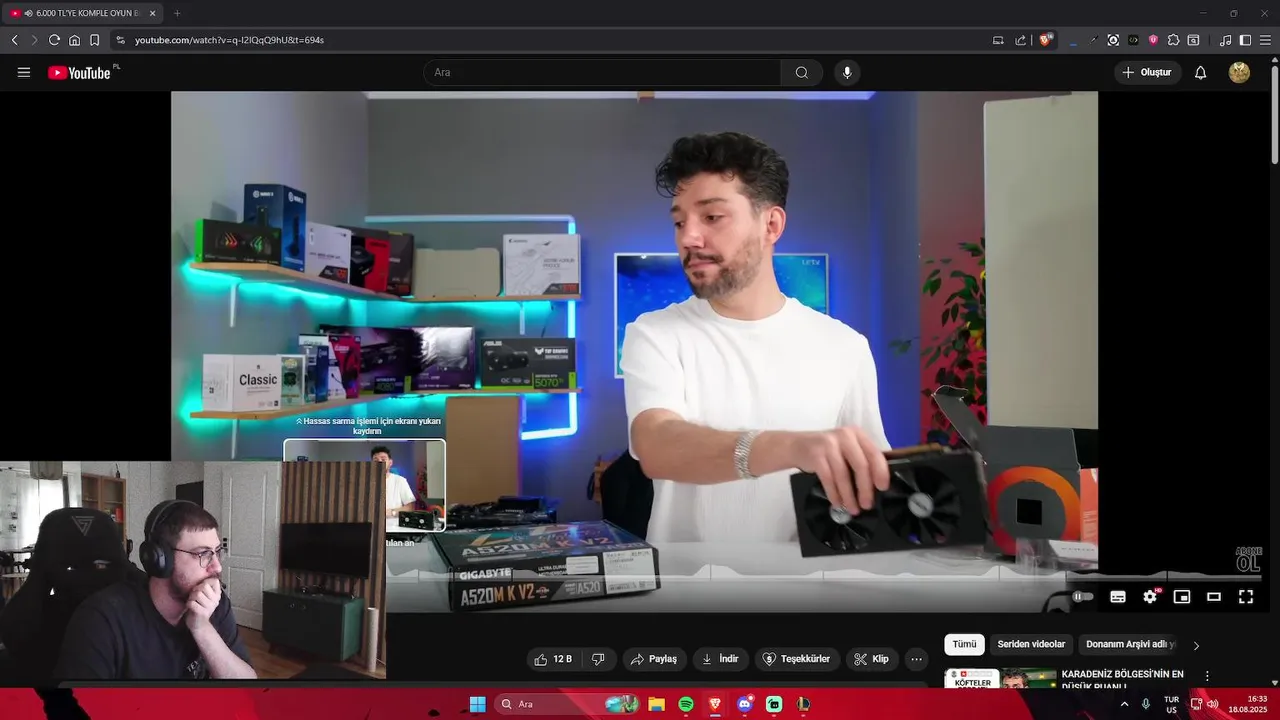The image size is (1280, 720).
Task: Open the system volume control
Action: [1212, 704]
